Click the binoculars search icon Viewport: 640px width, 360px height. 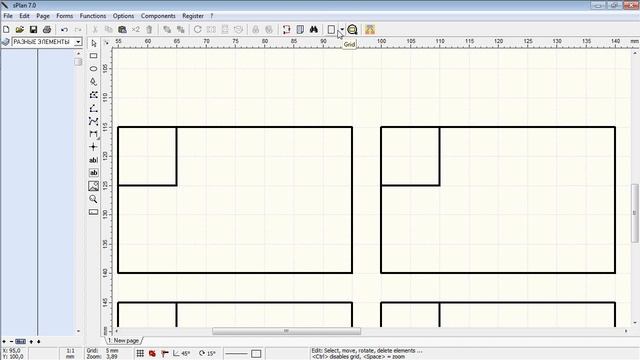click(313, 29)
